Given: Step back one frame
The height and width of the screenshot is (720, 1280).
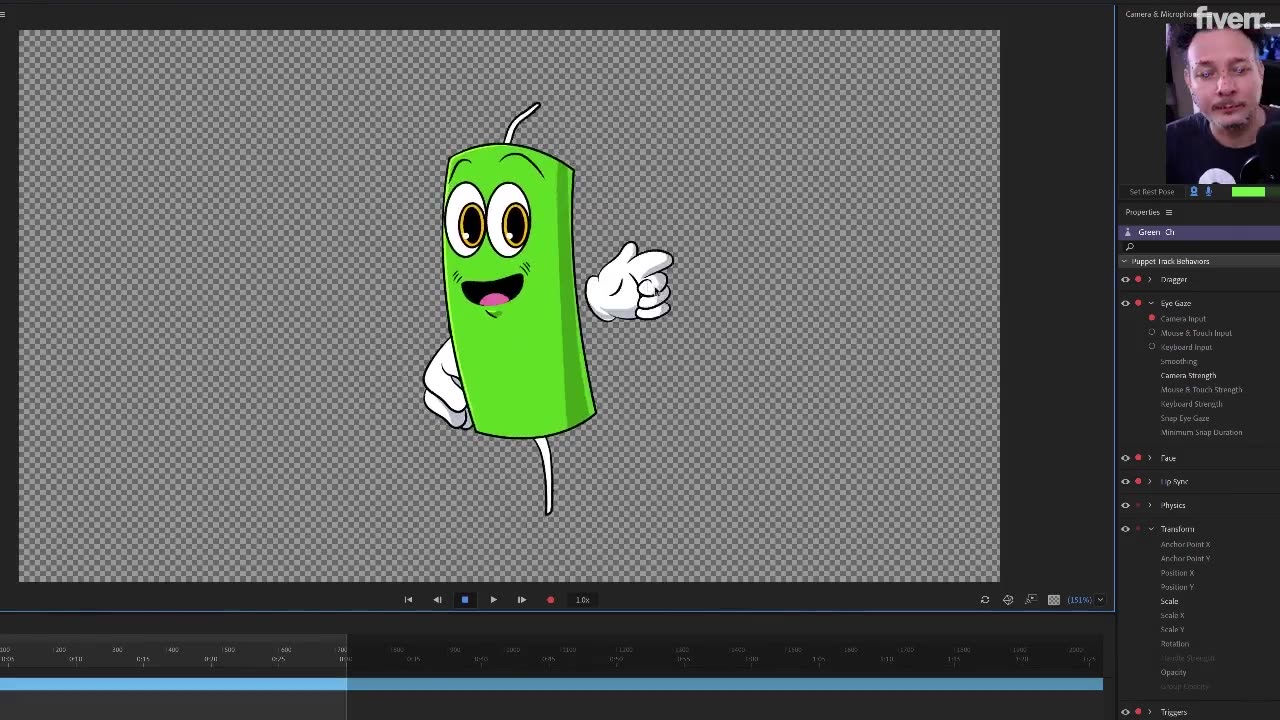Looking at the screenshot, I should (x=437, y=600).
